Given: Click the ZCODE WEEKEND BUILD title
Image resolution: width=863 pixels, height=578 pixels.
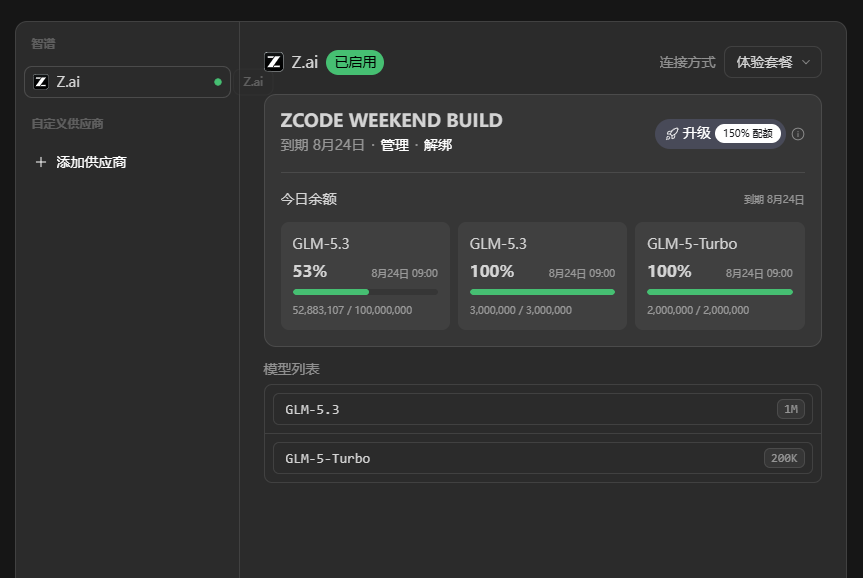Looking at the screenshot, I should [x=391, y=120].
